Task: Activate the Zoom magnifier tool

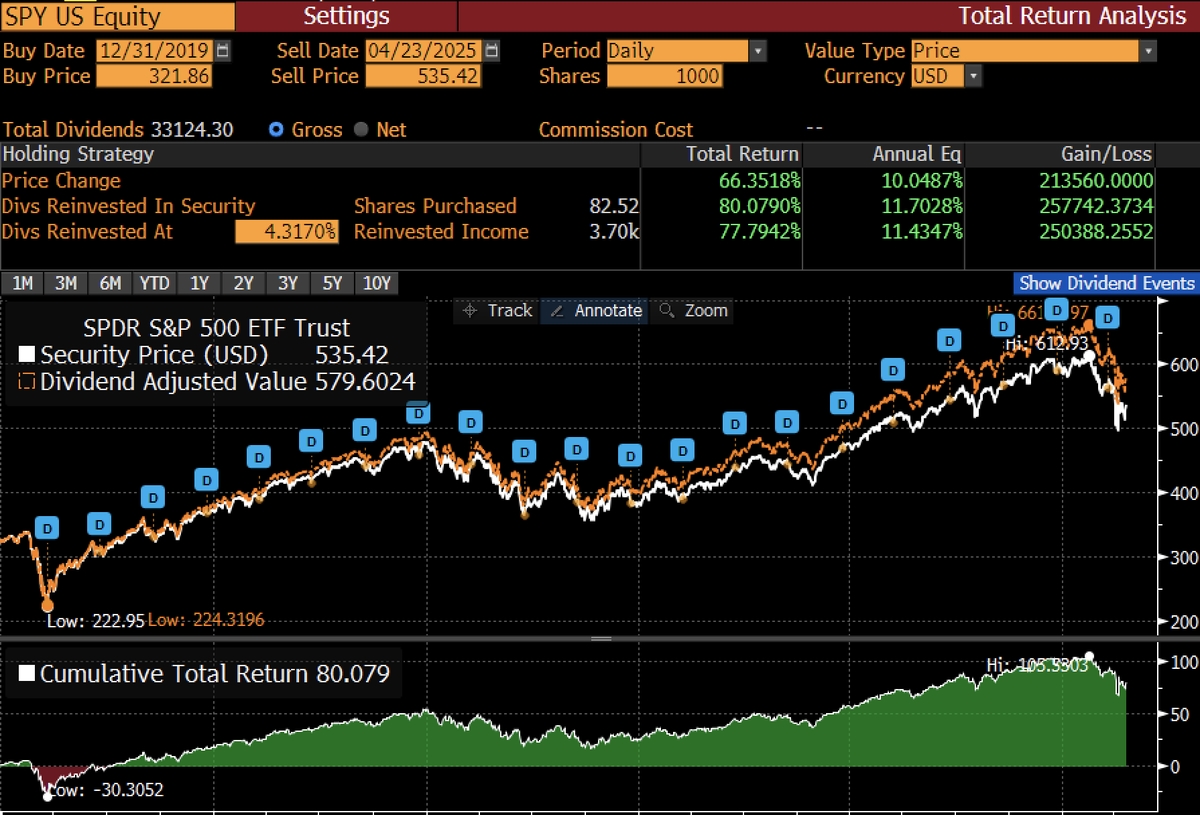Action: (x=692, y=311)
